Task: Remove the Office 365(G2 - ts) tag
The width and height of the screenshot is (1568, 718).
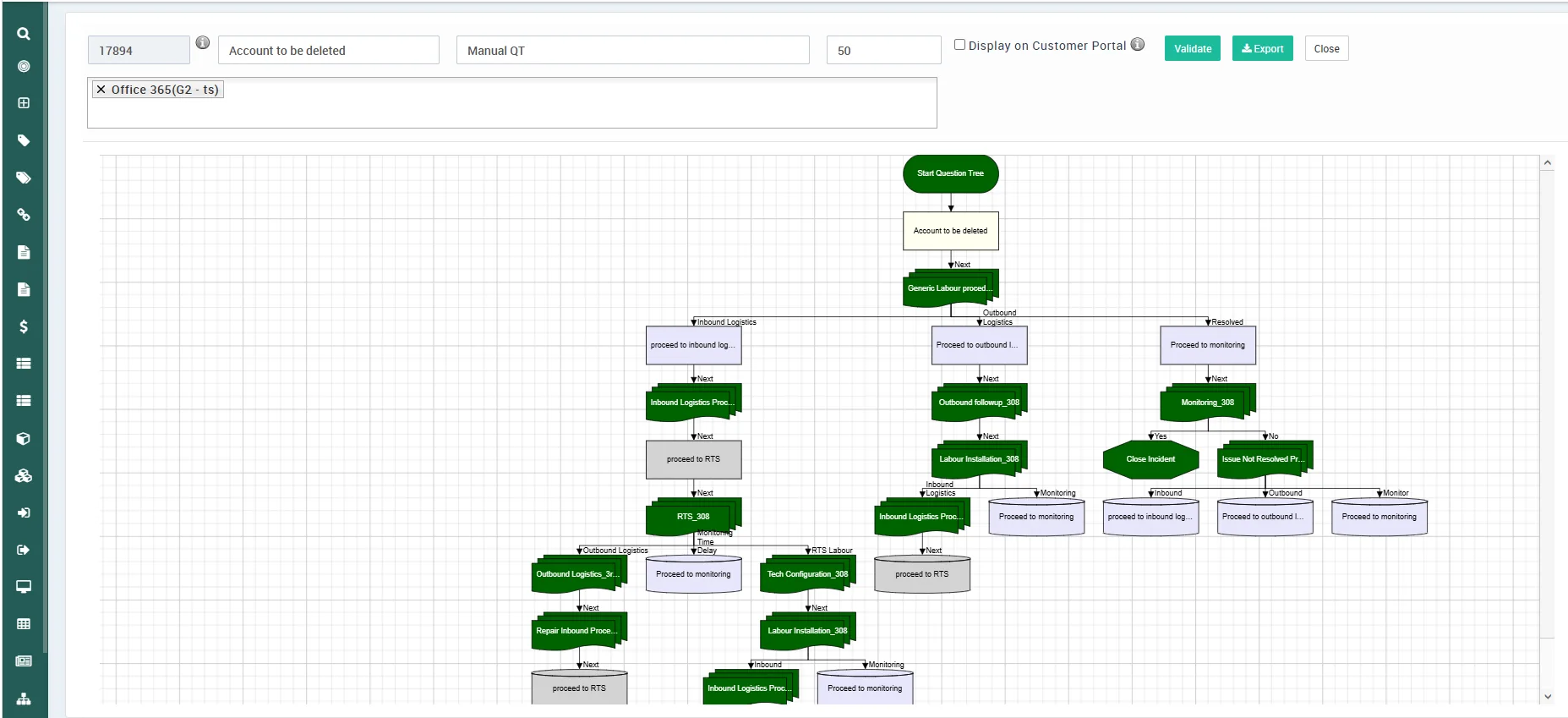Action: click(101, 90)
